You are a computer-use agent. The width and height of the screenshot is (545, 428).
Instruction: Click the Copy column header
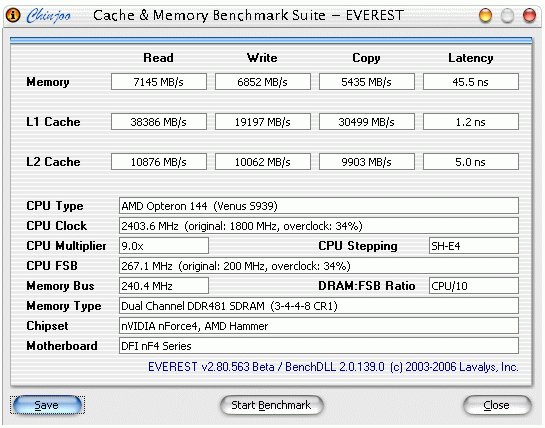click(x=366, y=58)
